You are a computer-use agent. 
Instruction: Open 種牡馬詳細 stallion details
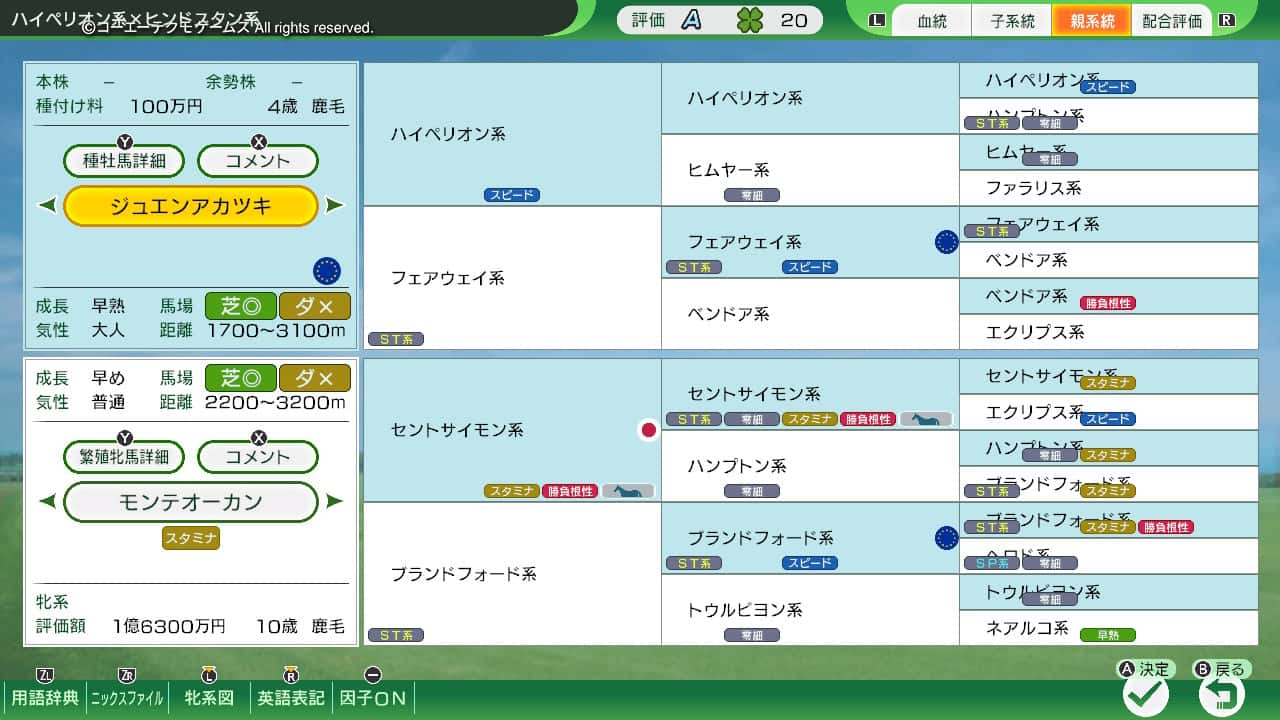[x=125, y=161]
